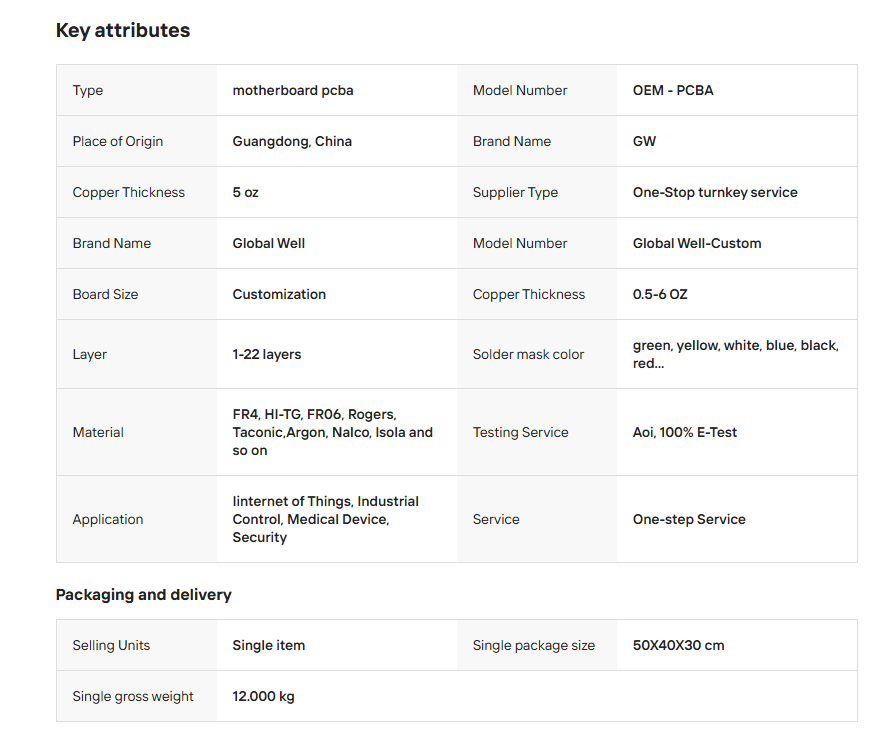Screen dimensions: 891x738
Task: Click the 'GW' brand name value
Action: coord(645,141)
